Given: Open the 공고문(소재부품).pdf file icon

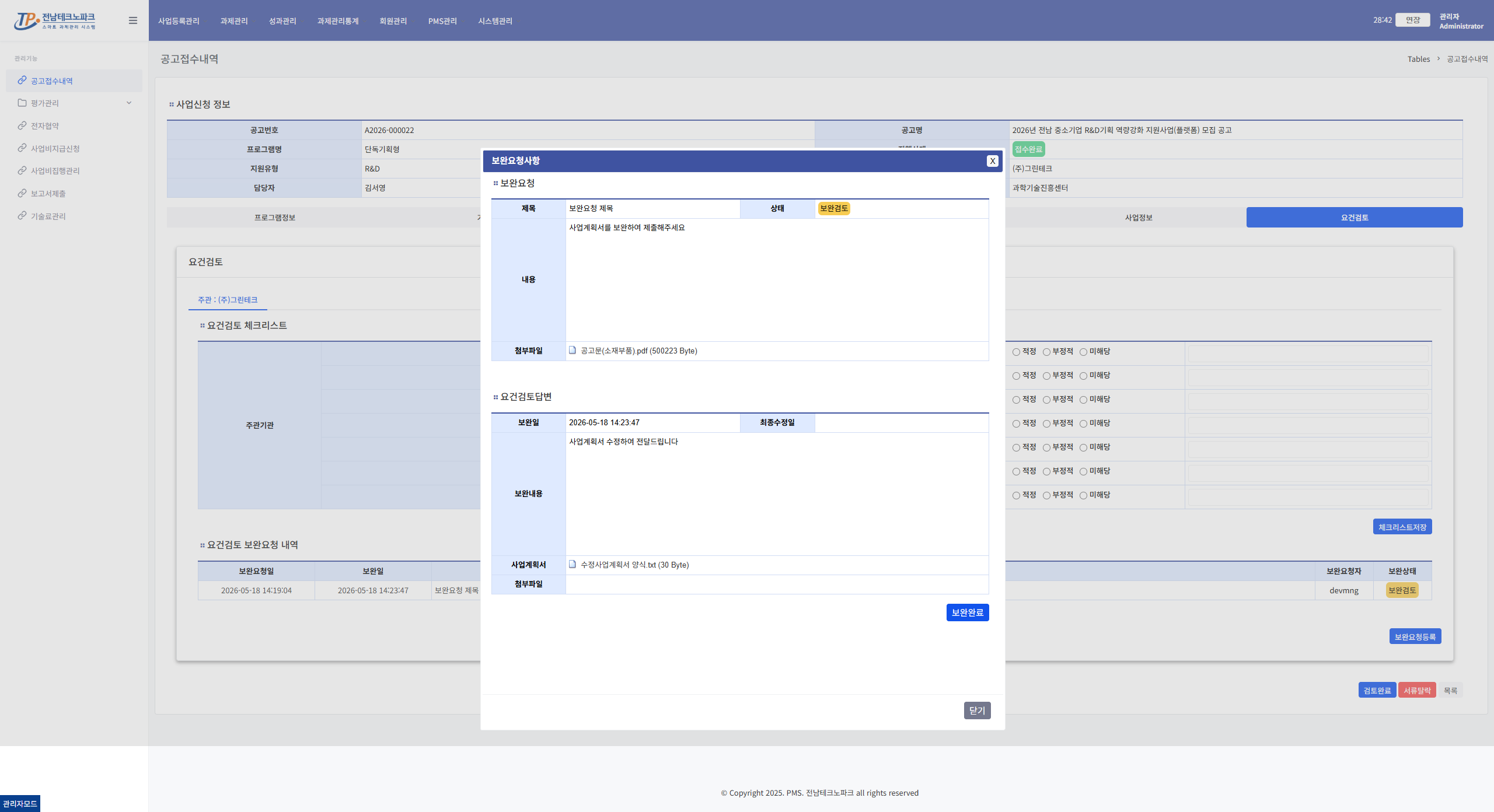Looking at the screenshot, I should (x=573, y=350).
